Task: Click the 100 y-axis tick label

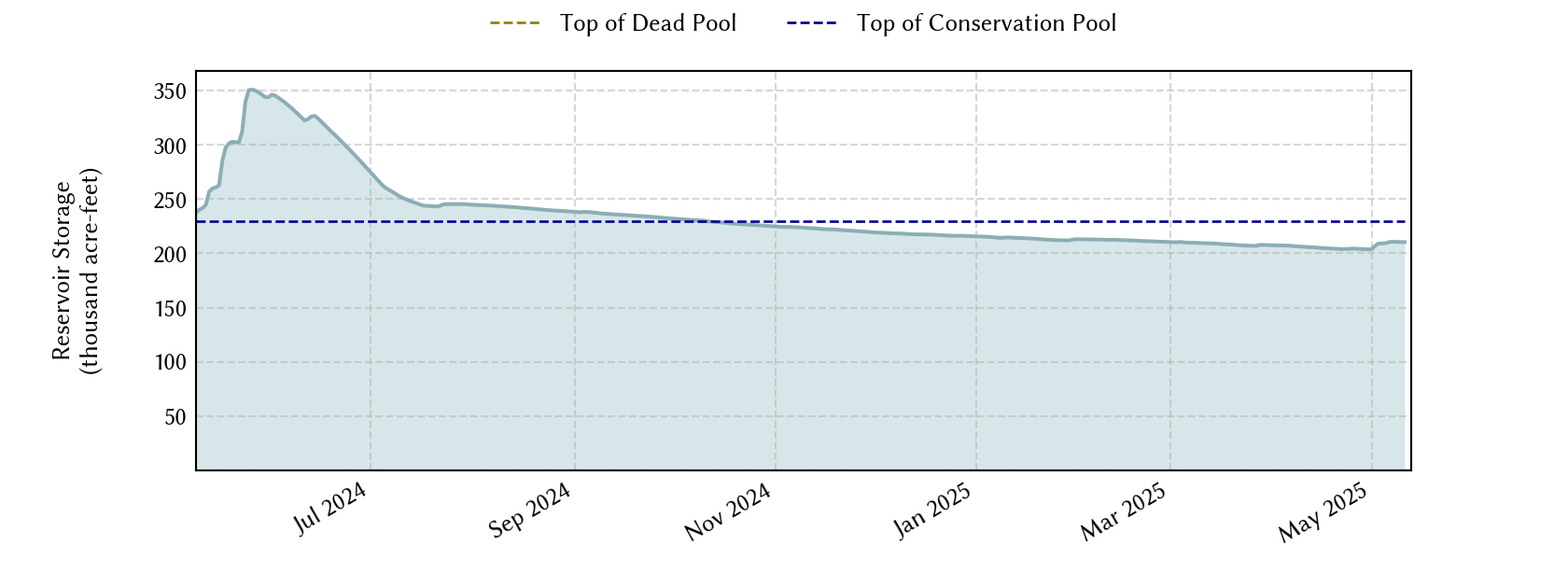Action: (170, 362)
